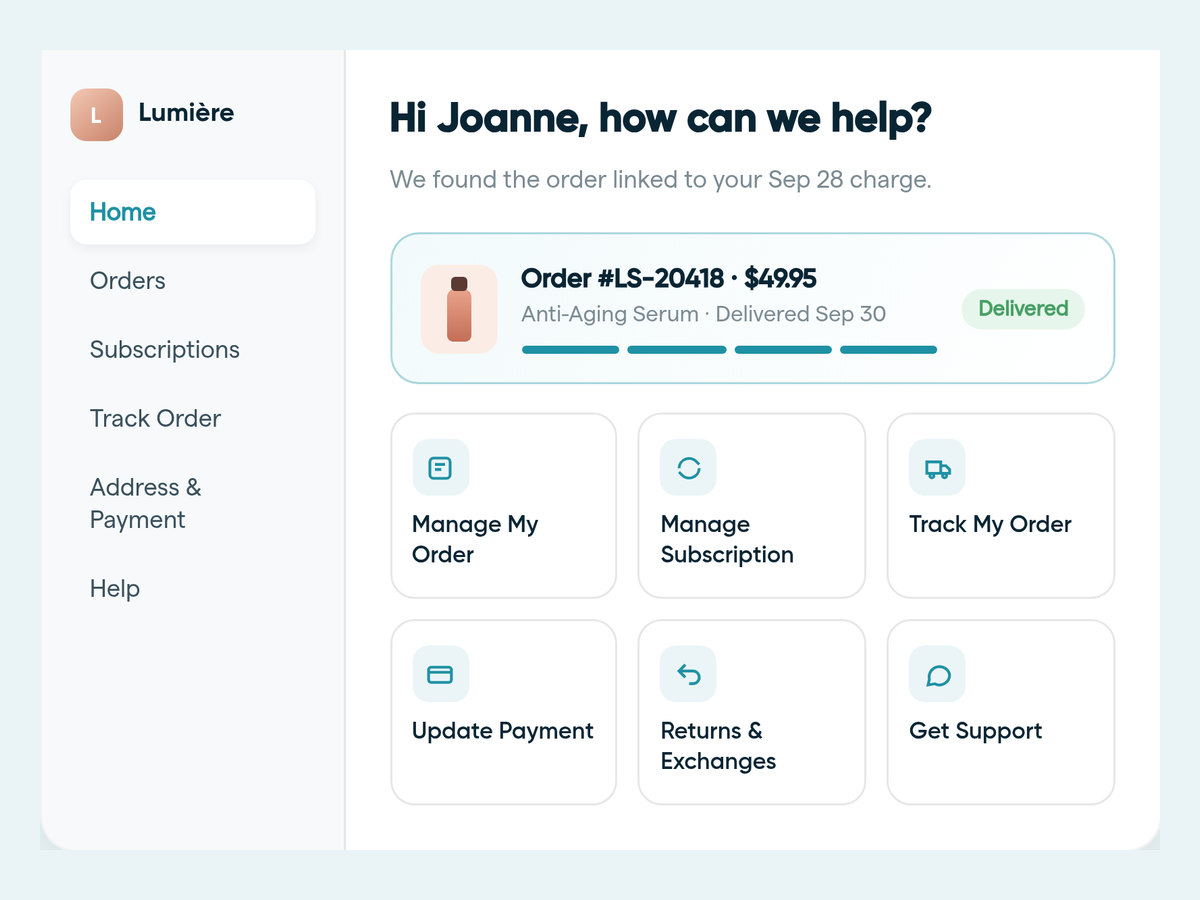Click the order delivery progress bar
1200x900 pixels.
[x=729, y=350]
